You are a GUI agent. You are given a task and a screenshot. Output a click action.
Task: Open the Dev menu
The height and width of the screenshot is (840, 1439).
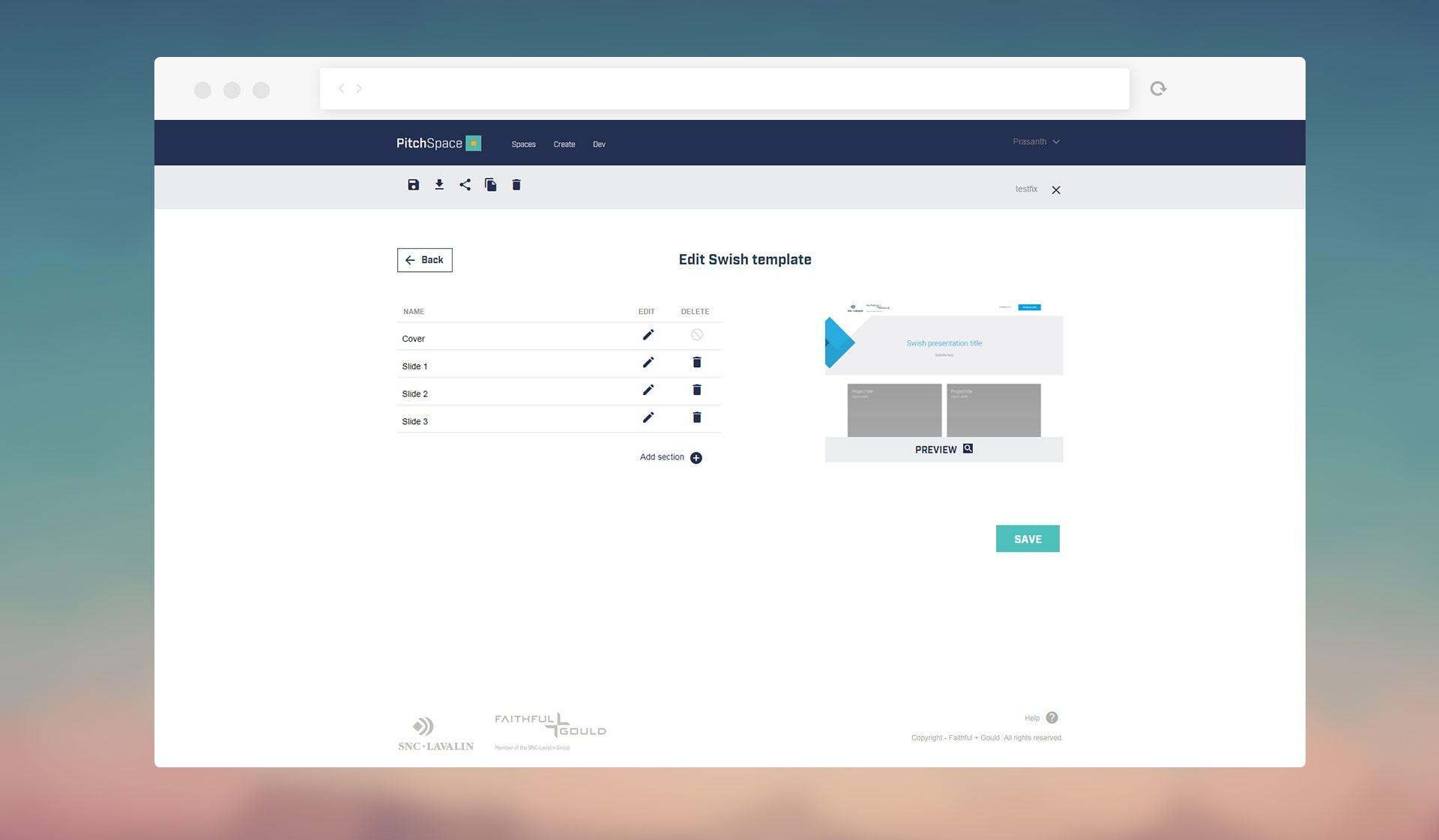(599, 144)
